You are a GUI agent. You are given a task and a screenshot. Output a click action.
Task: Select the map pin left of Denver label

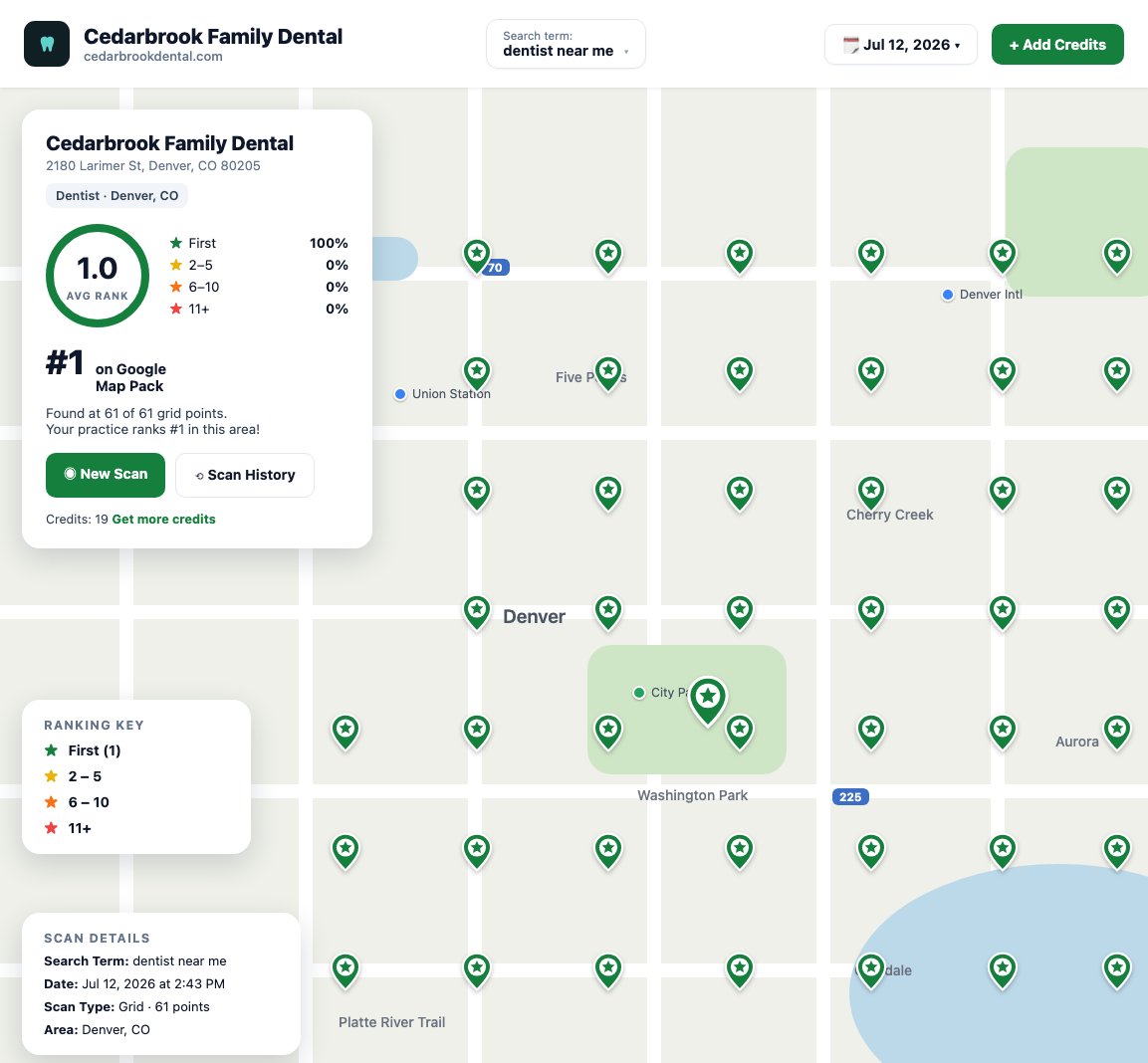[x=477, y=612]
